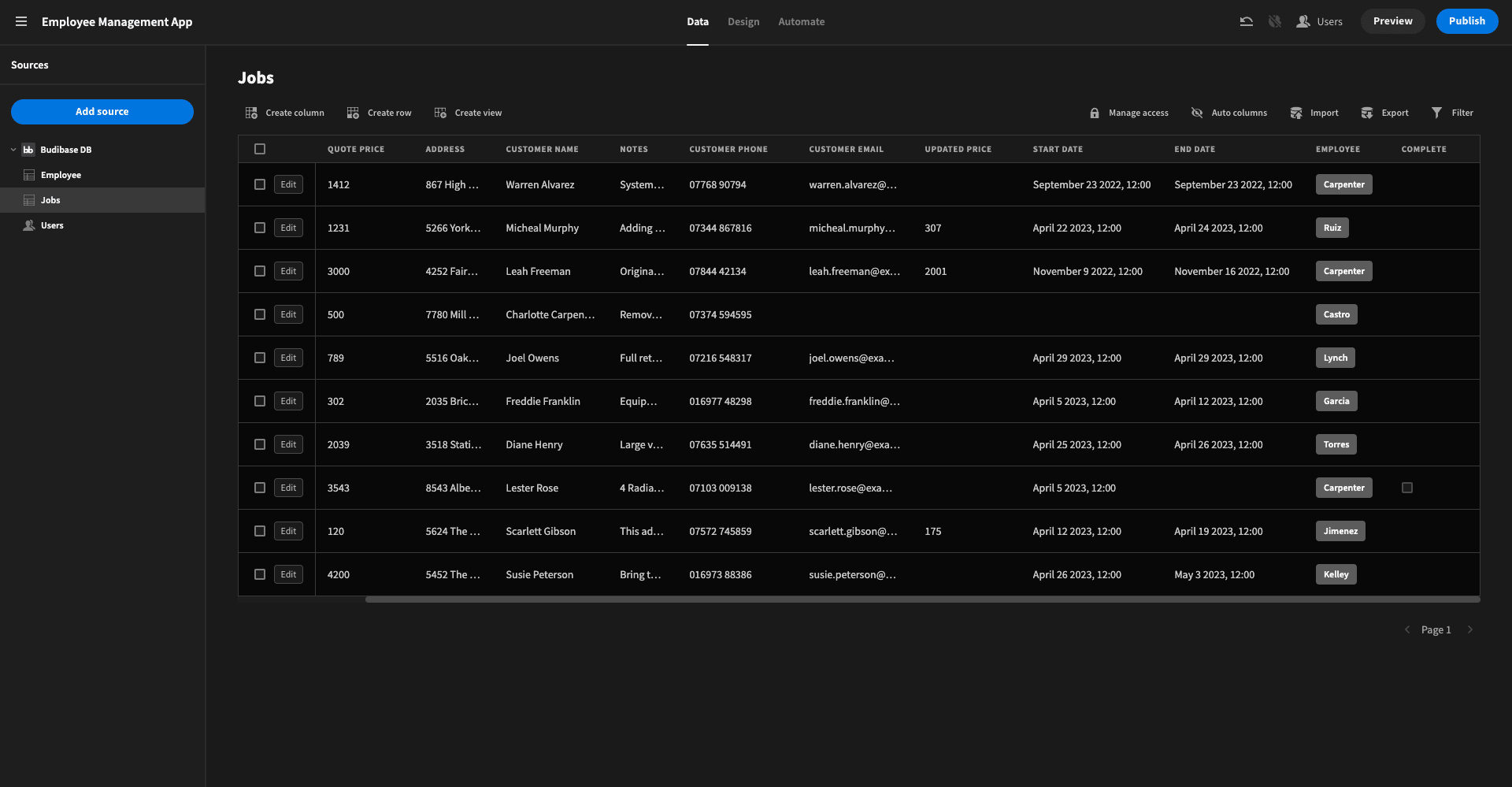Click the Quote Price column header

(x=356, y=149)
